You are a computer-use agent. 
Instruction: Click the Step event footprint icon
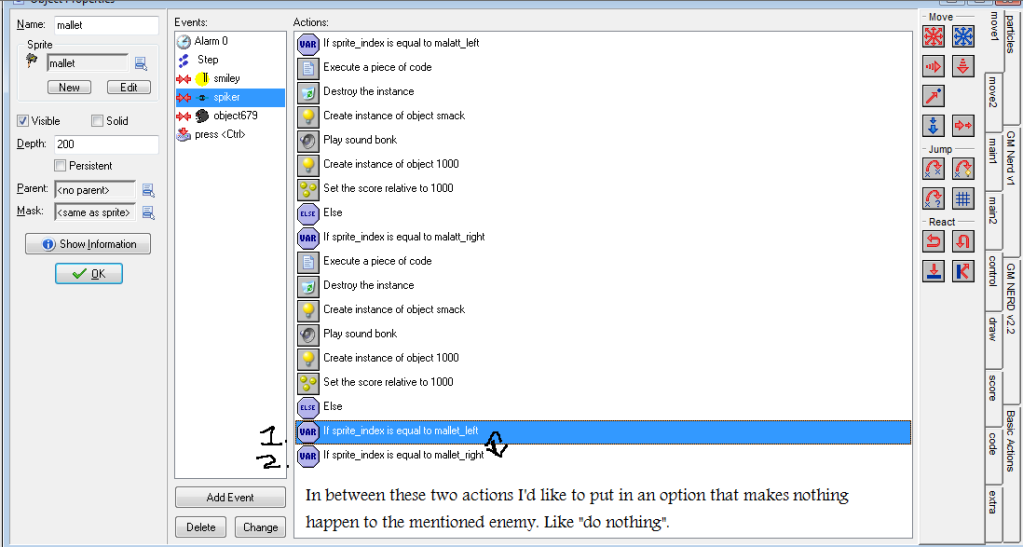pyautogui.click(x=184, y=60)
